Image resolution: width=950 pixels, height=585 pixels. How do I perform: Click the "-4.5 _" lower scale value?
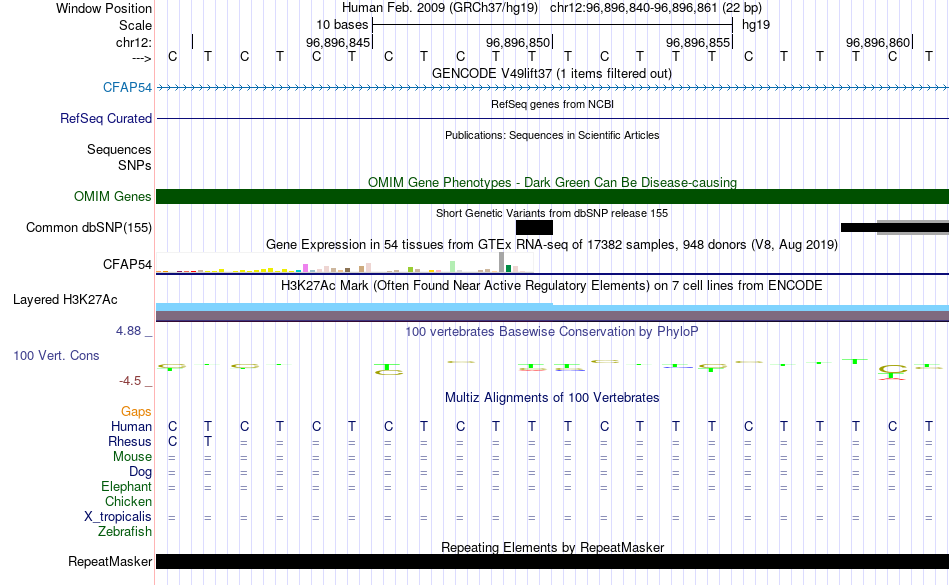pyautogui.click(x=135, y=380)
